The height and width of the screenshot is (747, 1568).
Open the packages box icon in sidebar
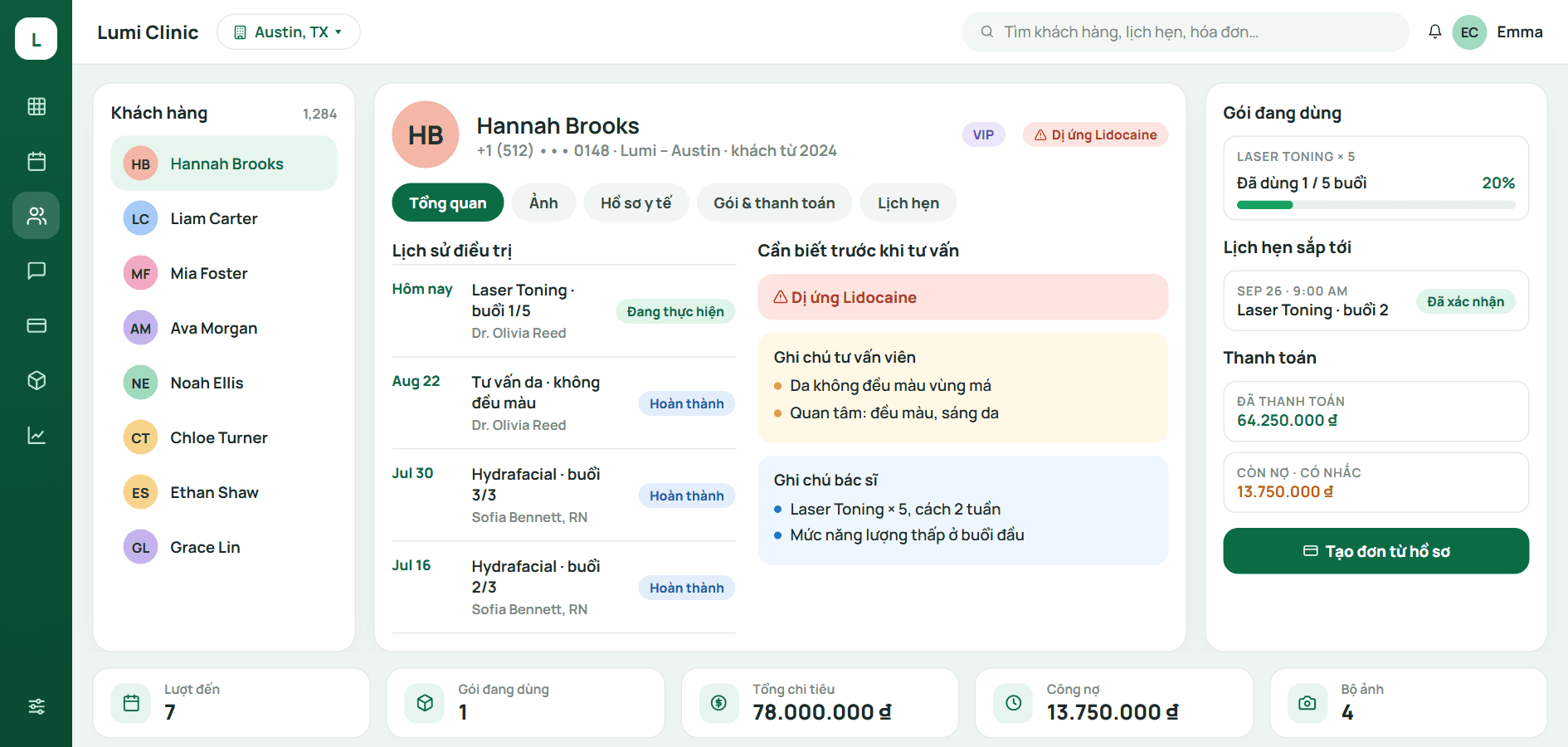(37, 380)
